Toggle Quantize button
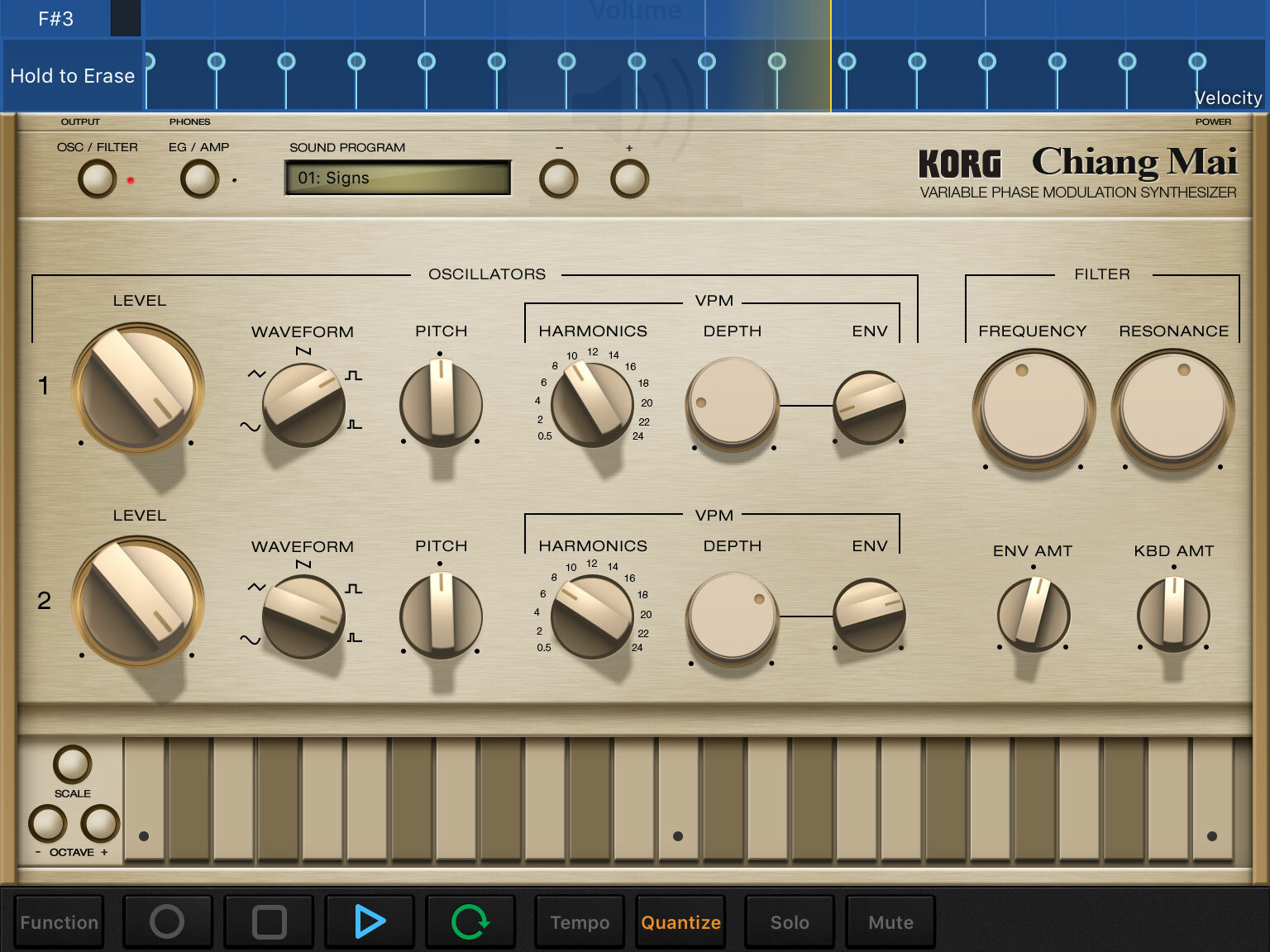Image resolution: width=1270 pixels, height=952 pixels. tap(680, 922)
